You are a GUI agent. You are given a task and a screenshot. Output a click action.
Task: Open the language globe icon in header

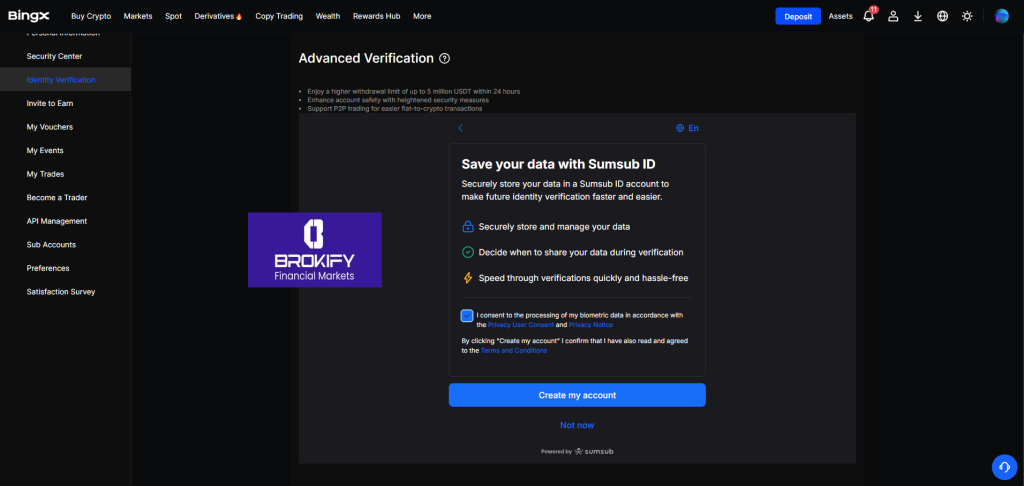coord(942,16)
